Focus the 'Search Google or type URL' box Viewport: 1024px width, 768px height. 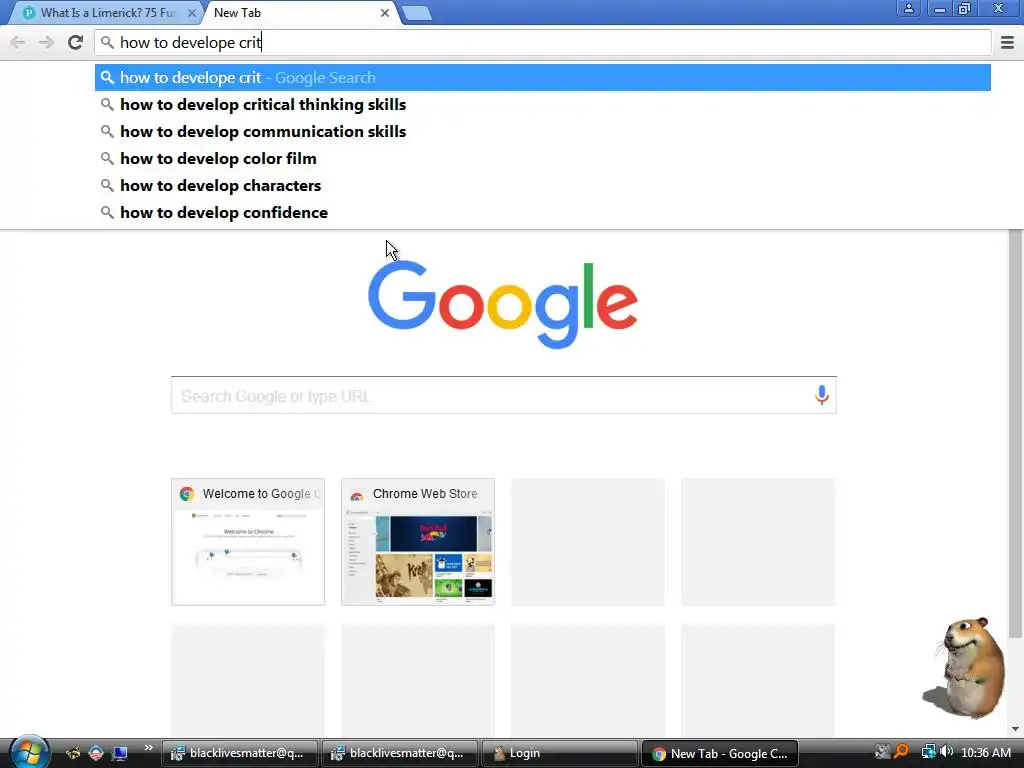[504, 395]
